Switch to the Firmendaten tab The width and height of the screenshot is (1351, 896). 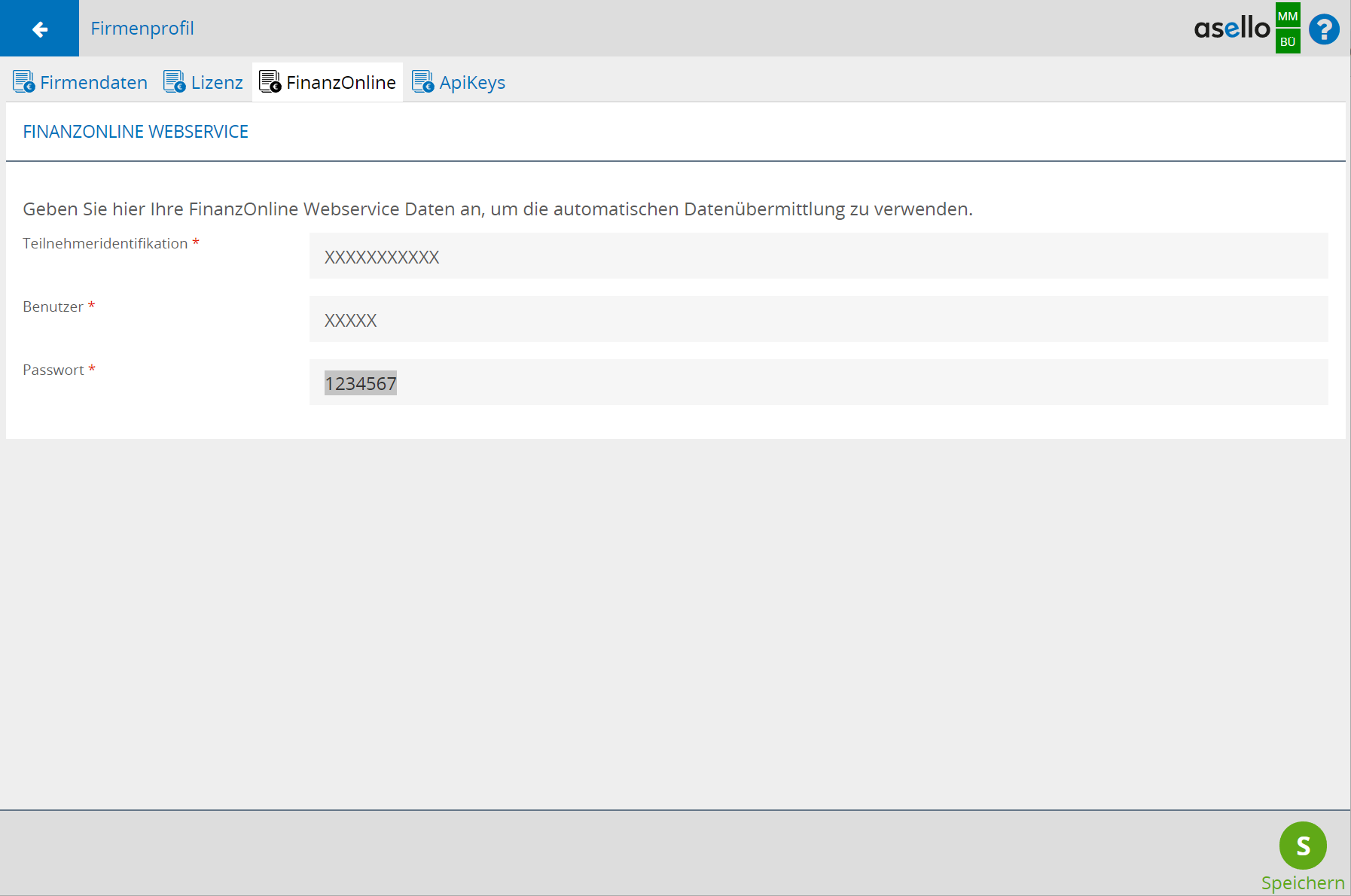(x=93, y=83)
